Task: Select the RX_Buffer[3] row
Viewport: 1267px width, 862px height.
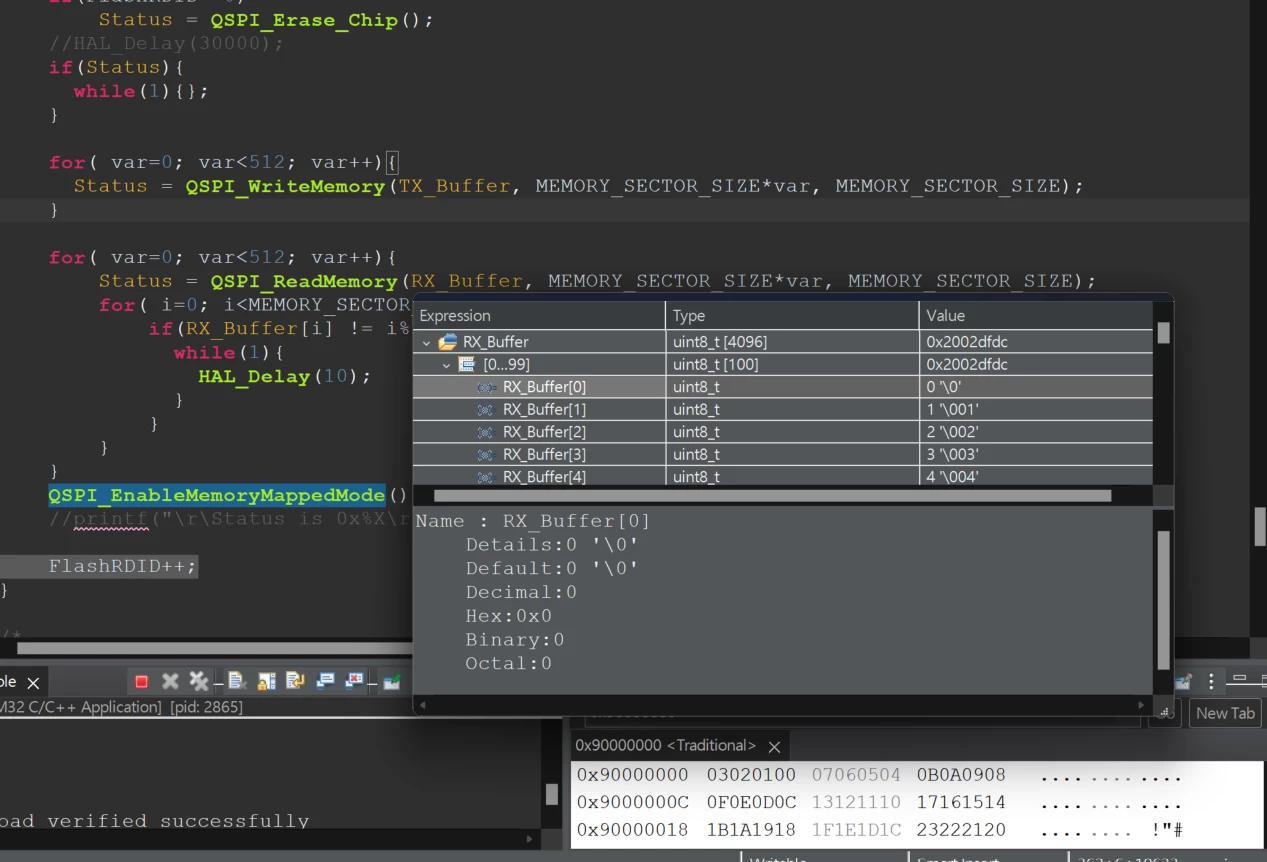Action: click(783, 454)
